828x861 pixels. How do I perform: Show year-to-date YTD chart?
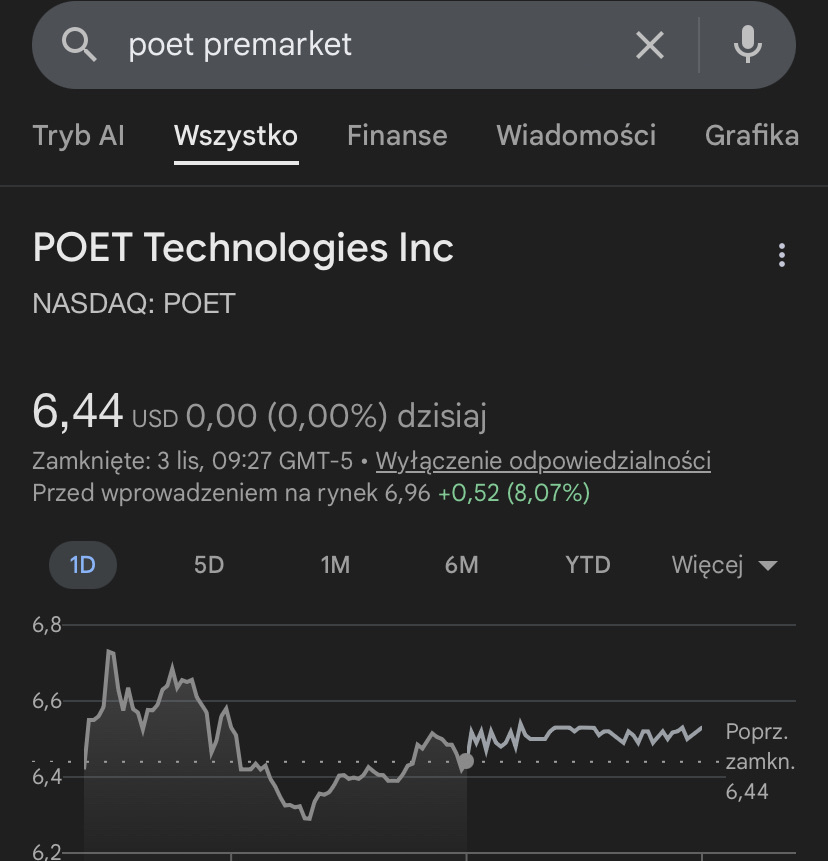click(587, 565)
